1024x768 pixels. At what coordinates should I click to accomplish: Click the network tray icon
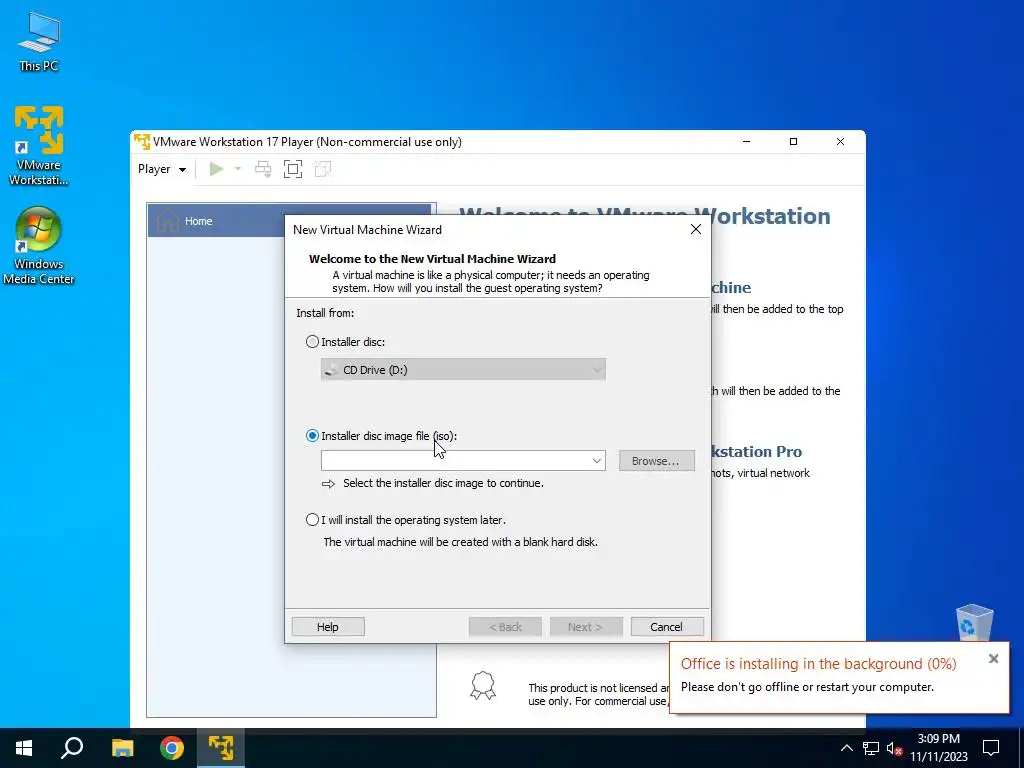click(871, 748)
